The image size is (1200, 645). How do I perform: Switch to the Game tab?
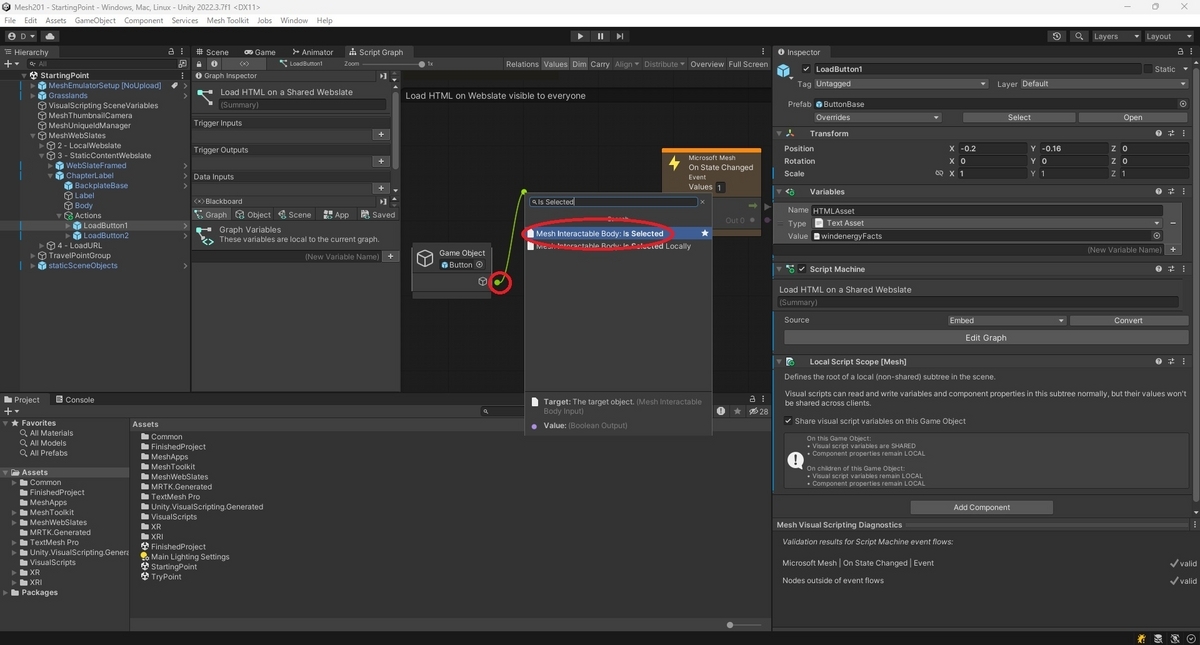coord(260,52)
